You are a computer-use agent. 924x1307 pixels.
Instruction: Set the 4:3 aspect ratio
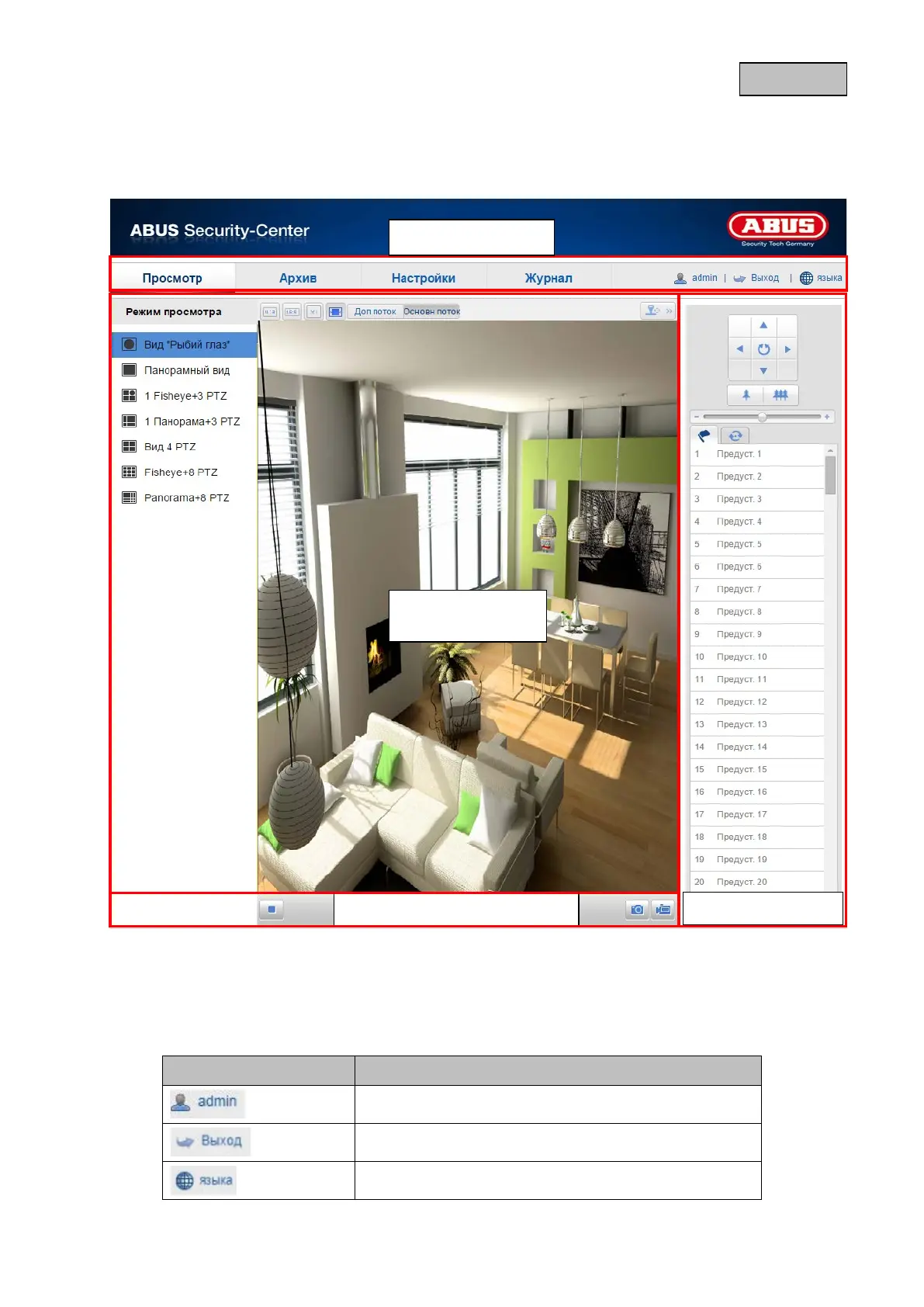(x=269, y=311)
